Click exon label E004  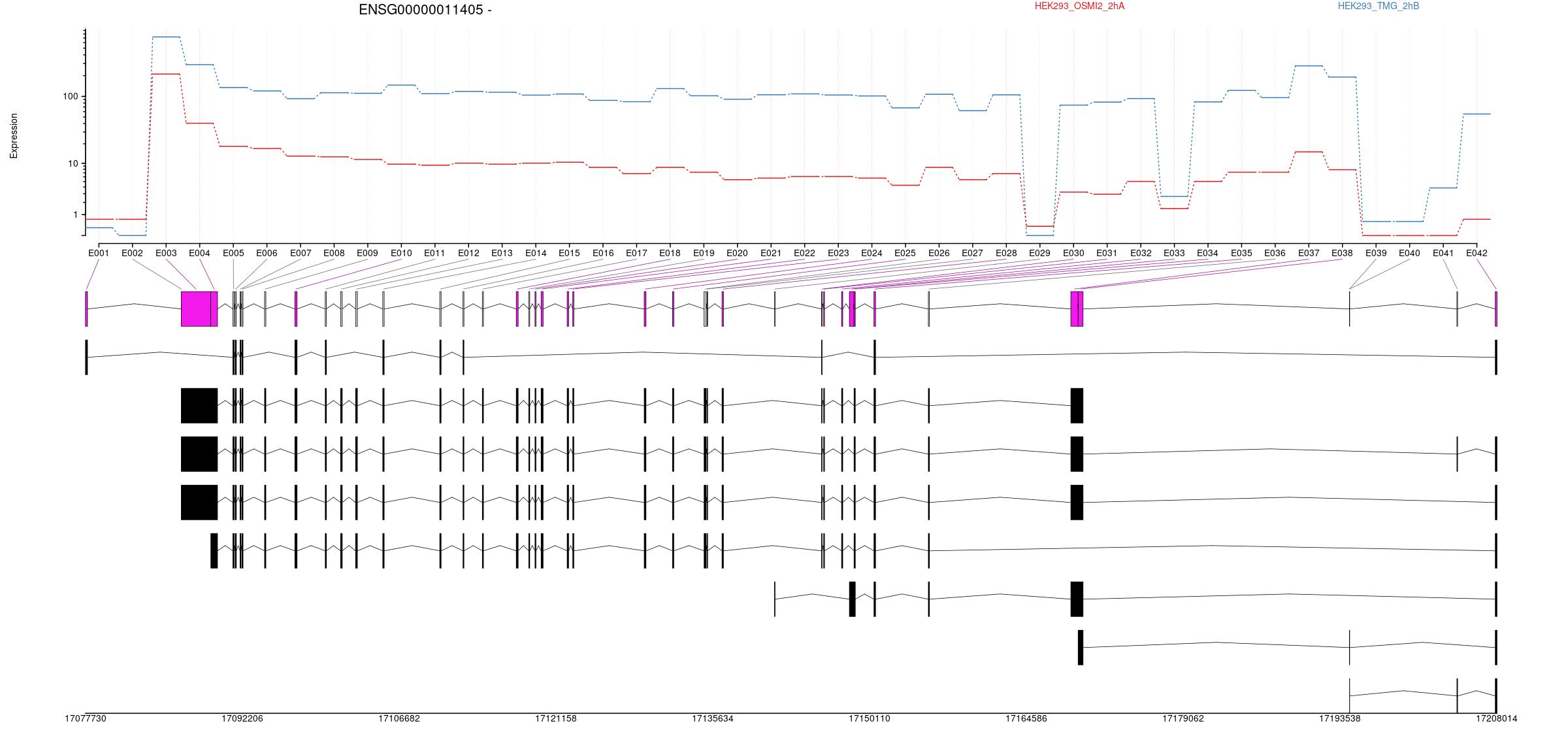coord(199,253)
